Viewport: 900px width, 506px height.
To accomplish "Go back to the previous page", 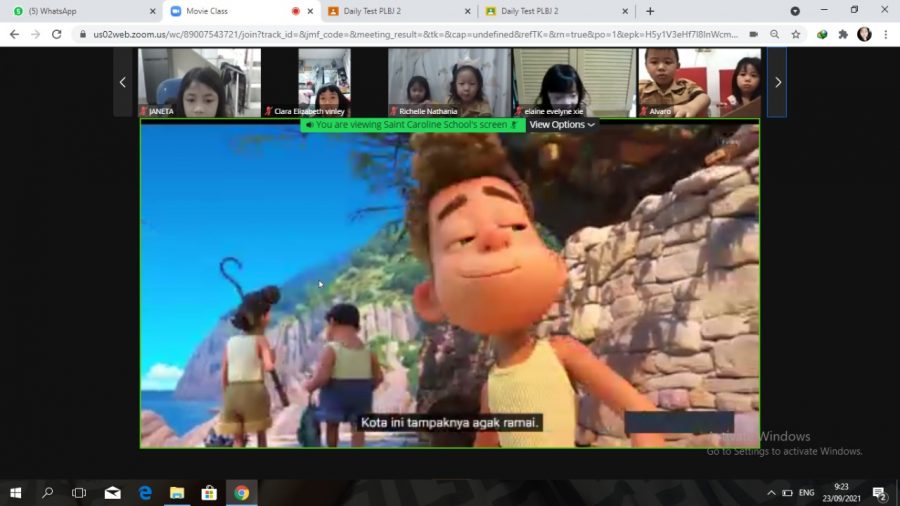I will click(14, 34).
